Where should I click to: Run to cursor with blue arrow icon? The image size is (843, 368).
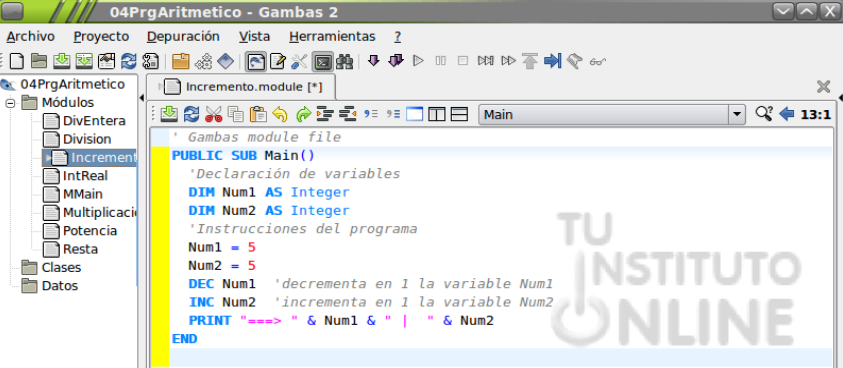pyautogui.click(x=552, y=61)
